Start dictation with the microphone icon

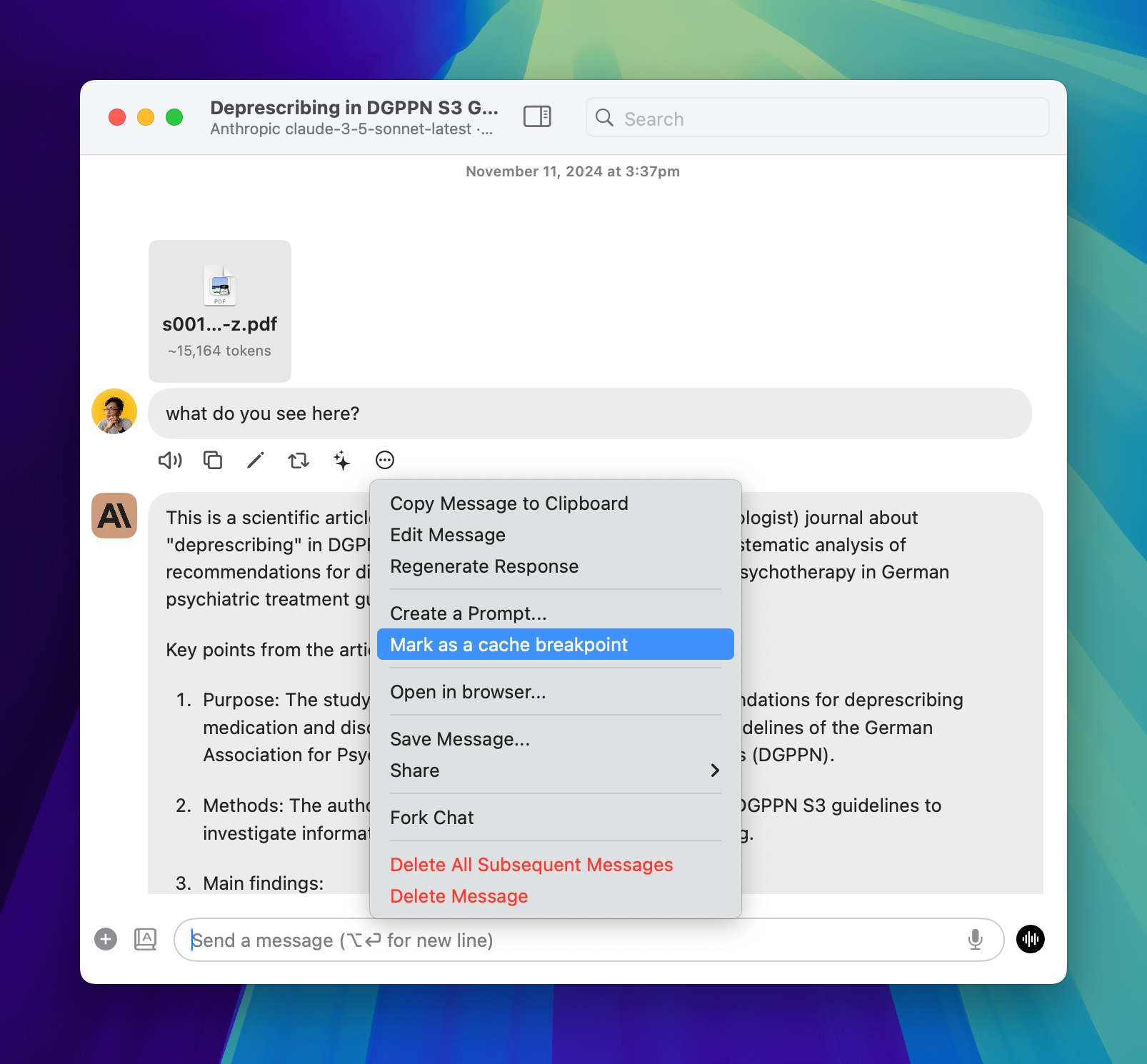coord(975,940)
